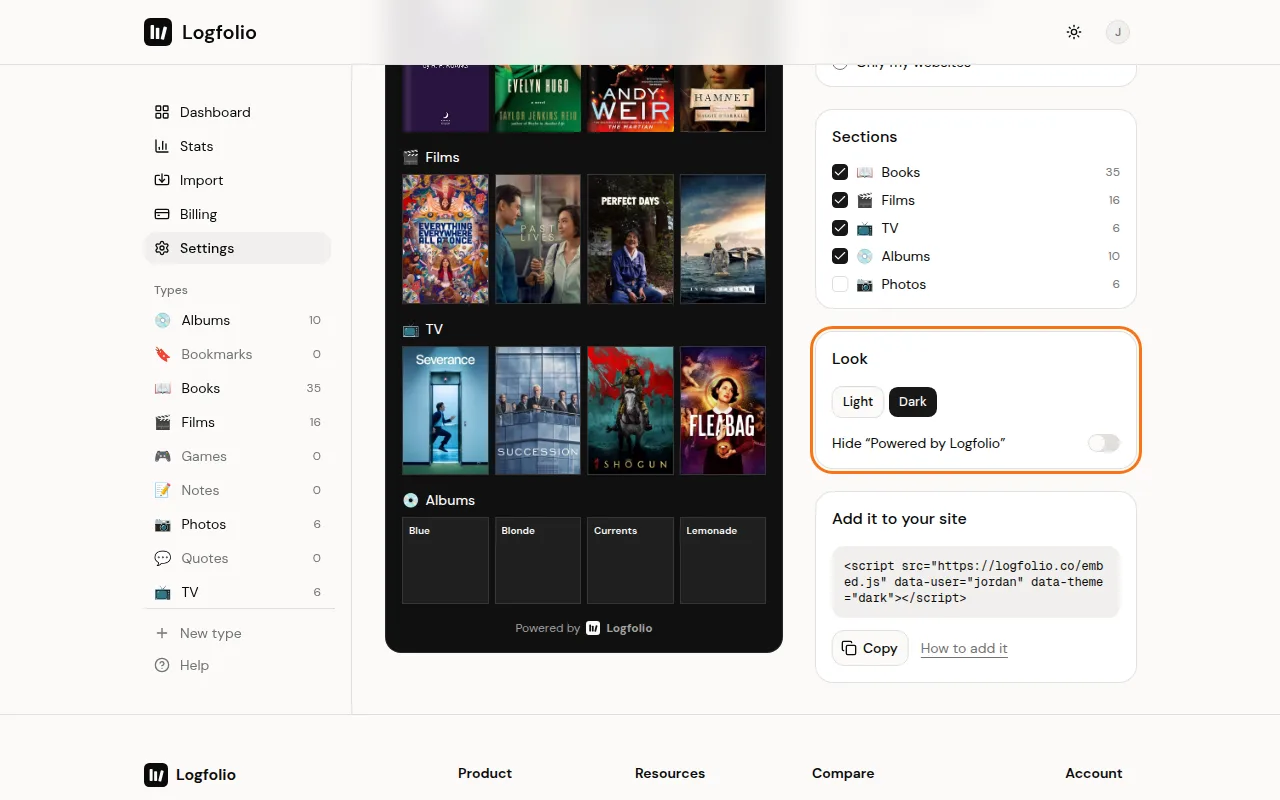Viewport: 1280px width, 800px height.
Task: Open the Photos type in sidebar
Action: (x=238, y=524)
